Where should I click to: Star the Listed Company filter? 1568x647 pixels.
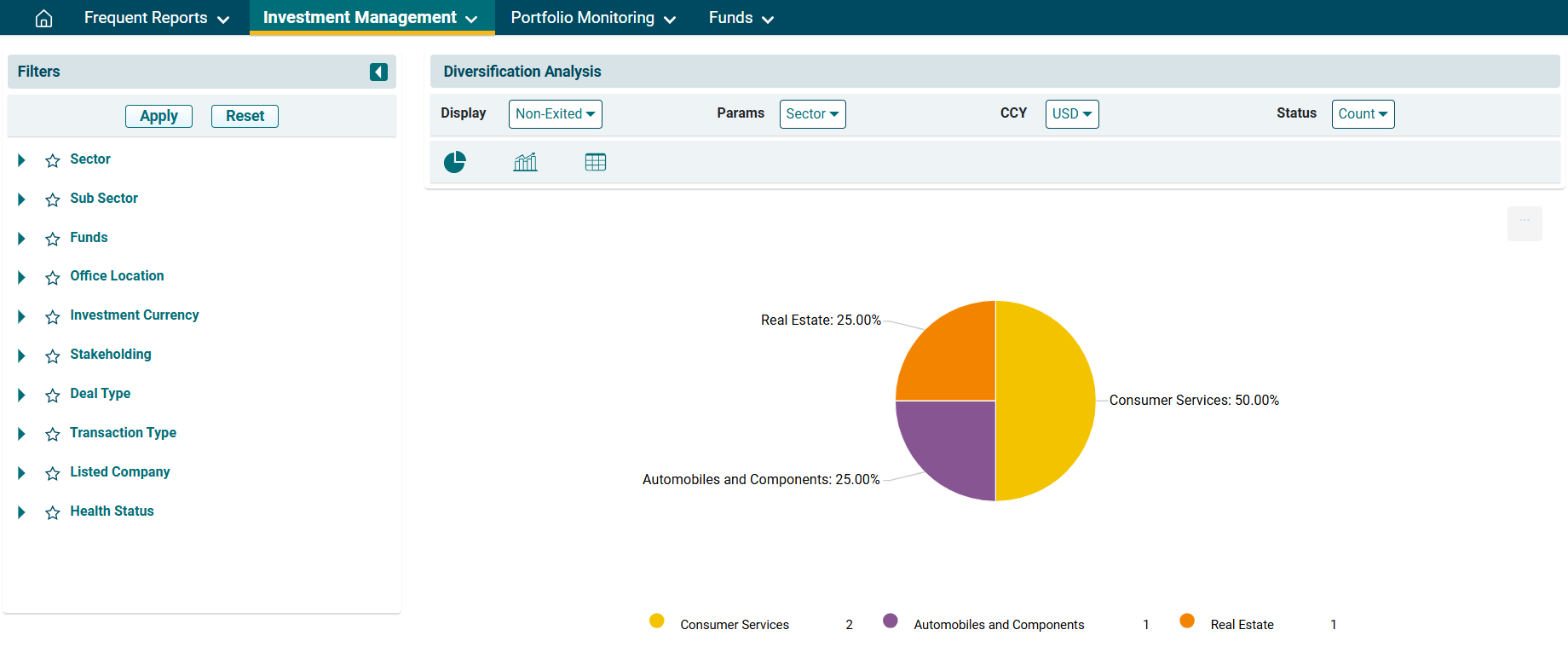coord(53,473)
